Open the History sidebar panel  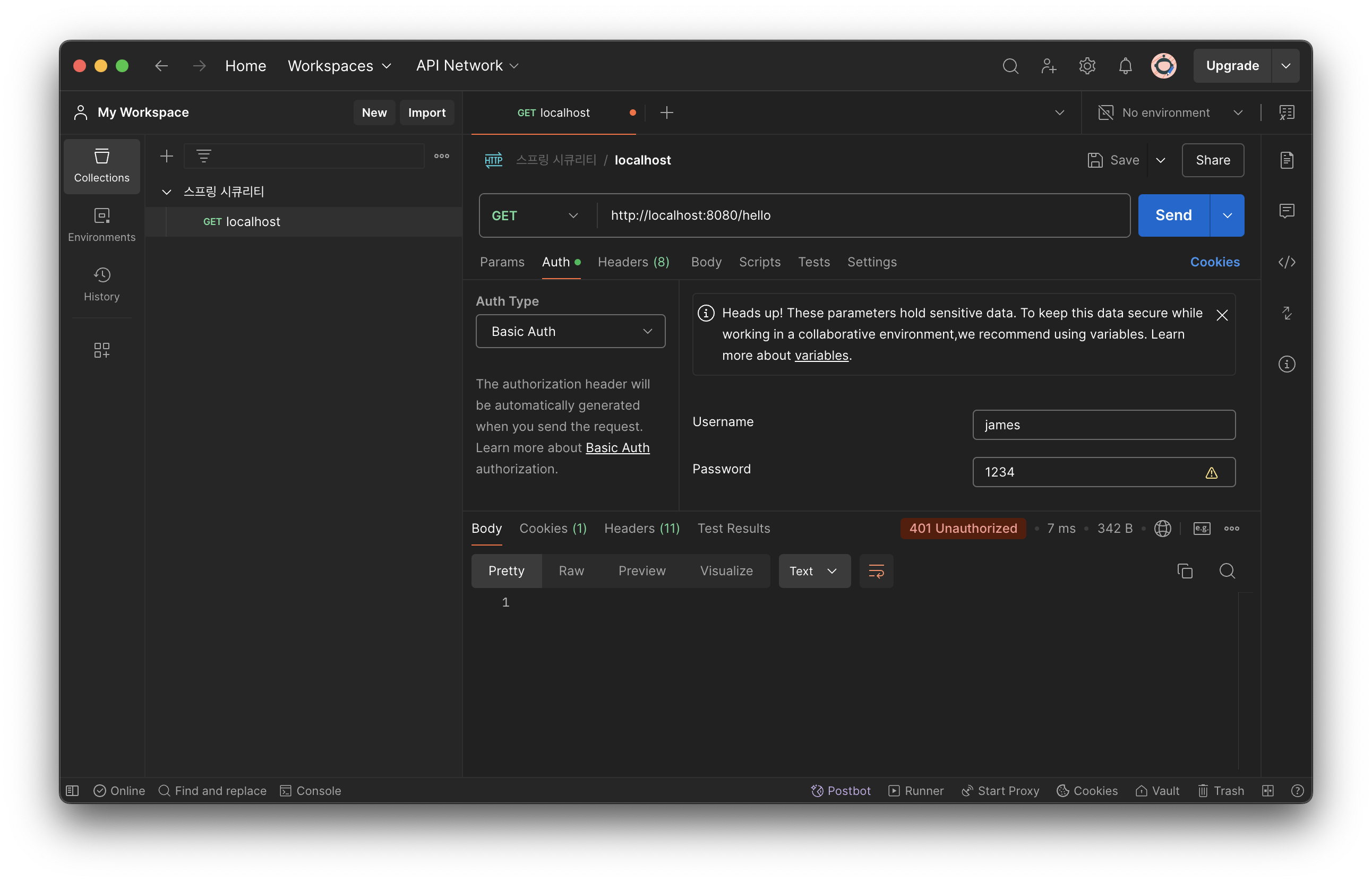point(101,284)
